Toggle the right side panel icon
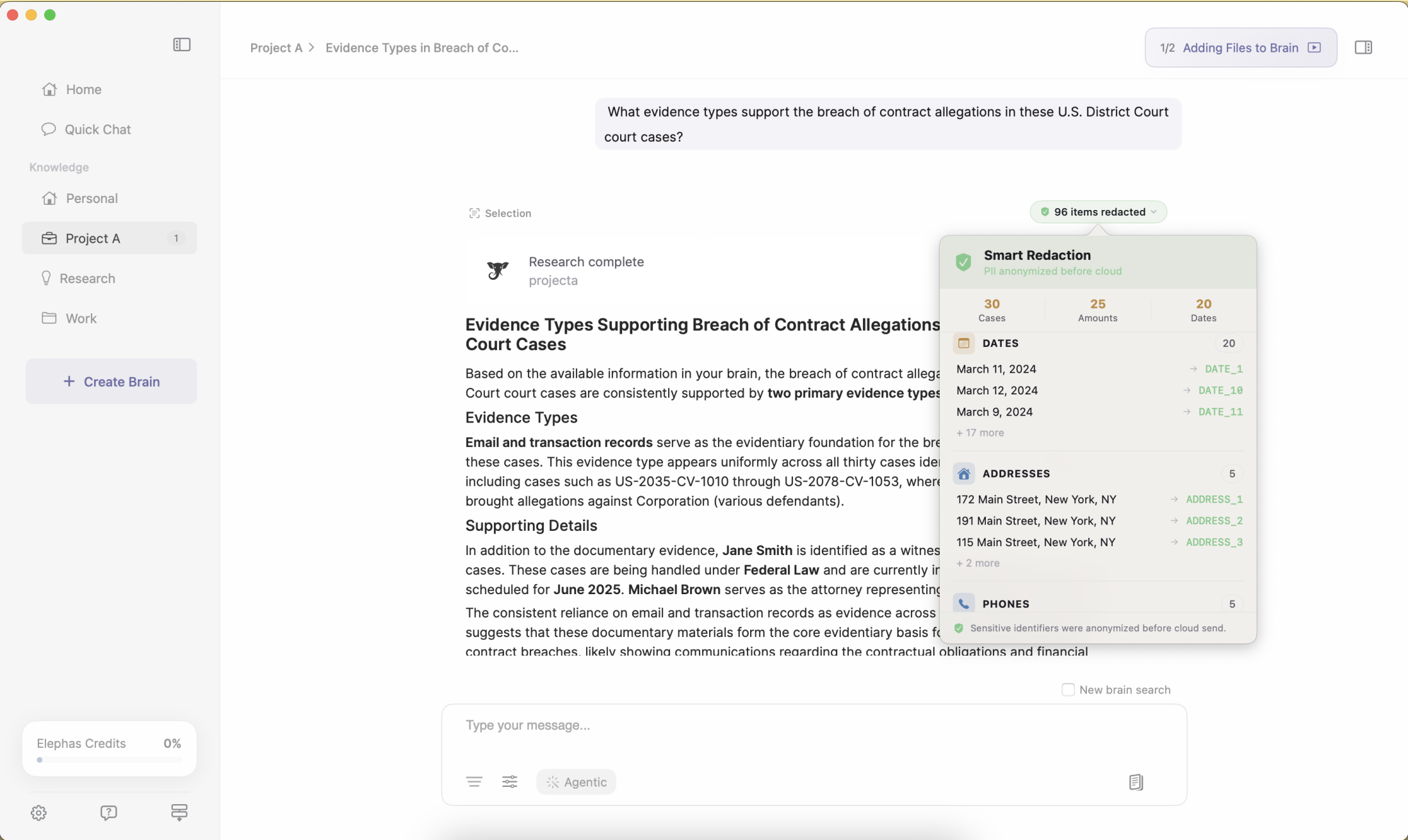This screenshot has width=1408, height=840. coord(1363,47)
